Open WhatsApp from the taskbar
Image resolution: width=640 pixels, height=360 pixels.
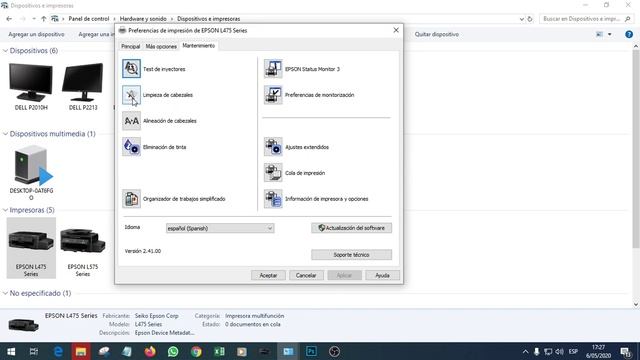[173, 351]
